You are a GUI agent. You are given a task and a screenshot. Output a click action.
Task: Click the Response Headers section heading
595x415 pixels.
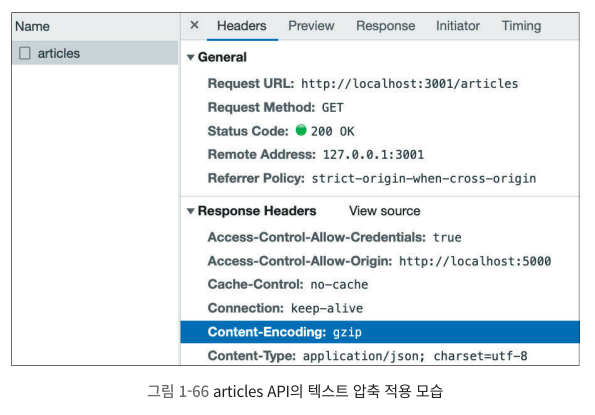257,211
